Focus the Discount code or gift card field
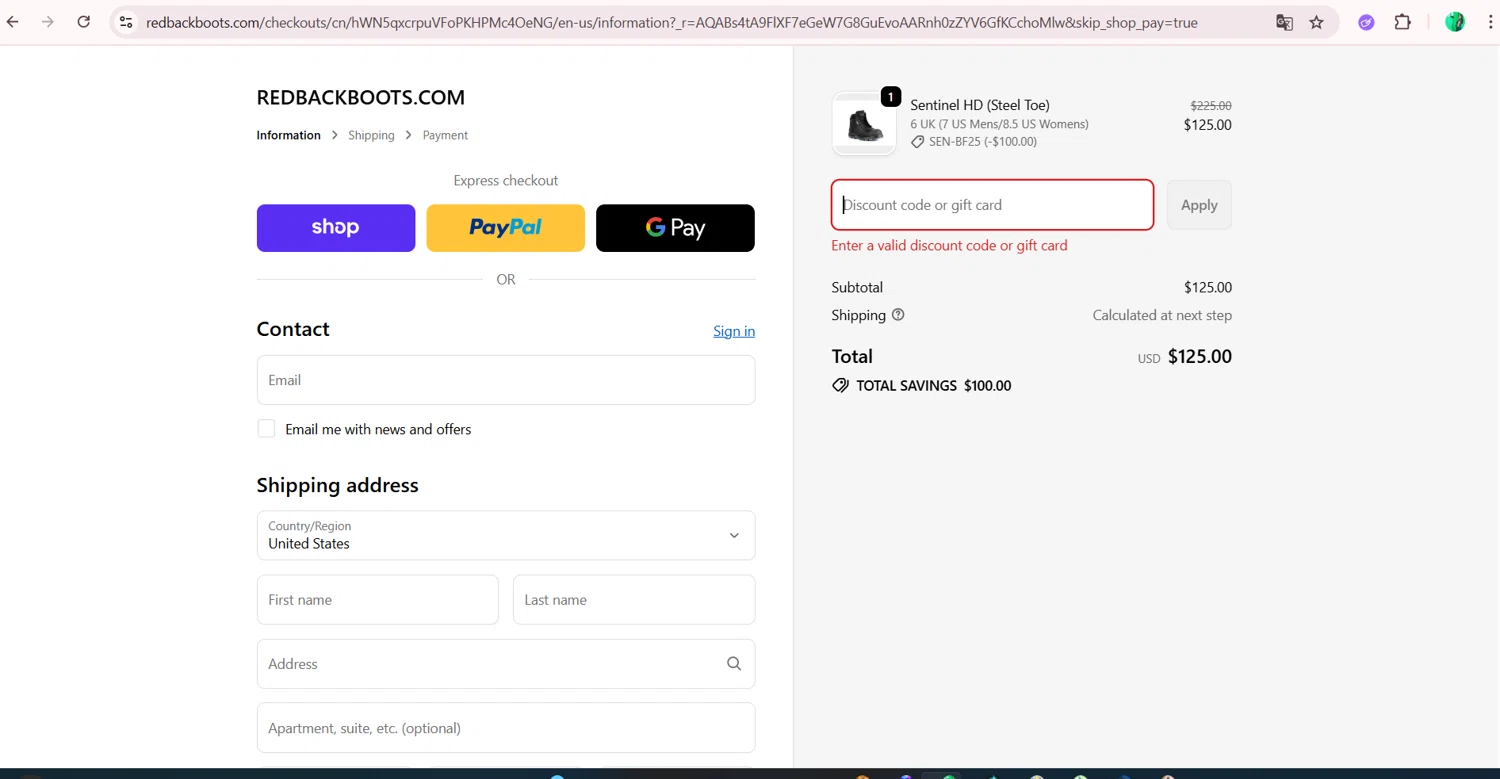 (x=992, y=205)
